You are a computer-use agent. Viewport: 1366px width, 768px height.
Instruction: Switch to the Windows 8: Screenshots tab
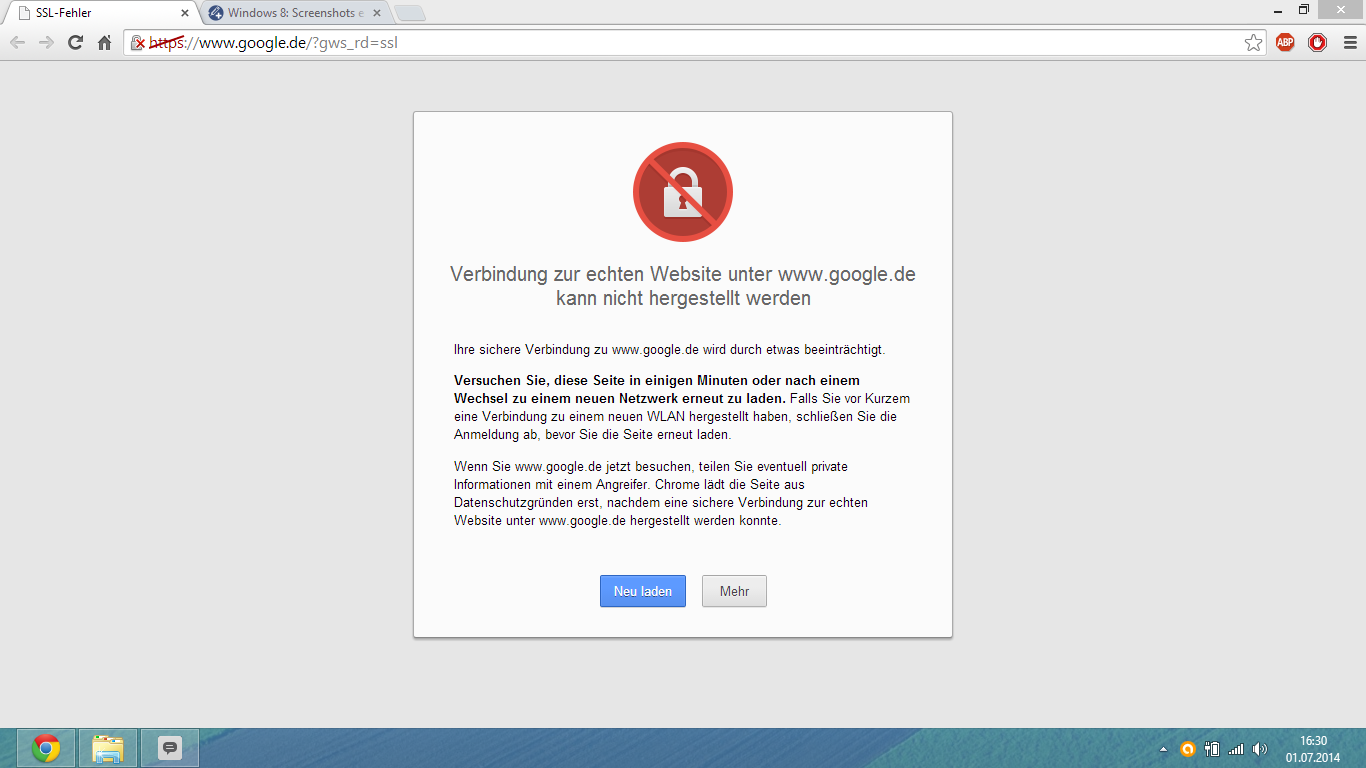pyautogui.click(x=293, y=13)
